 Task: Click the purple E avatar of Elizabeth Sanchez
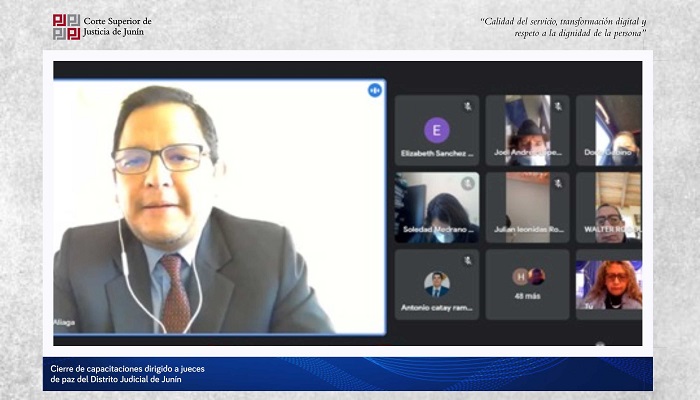click(437, 130)
